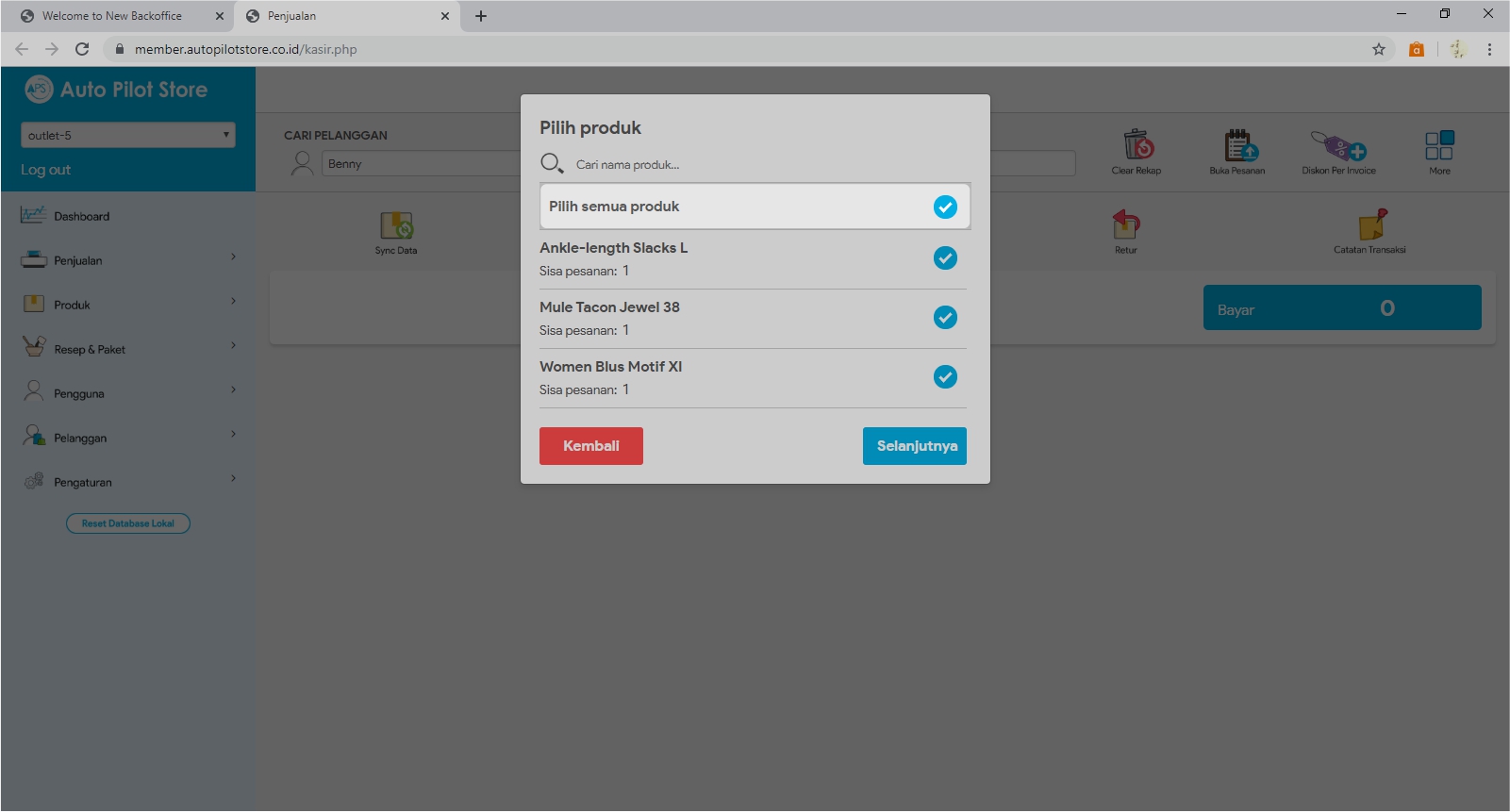
Task: Switch to the Welcome to New Backoffice tab
Action: (112, 16)
